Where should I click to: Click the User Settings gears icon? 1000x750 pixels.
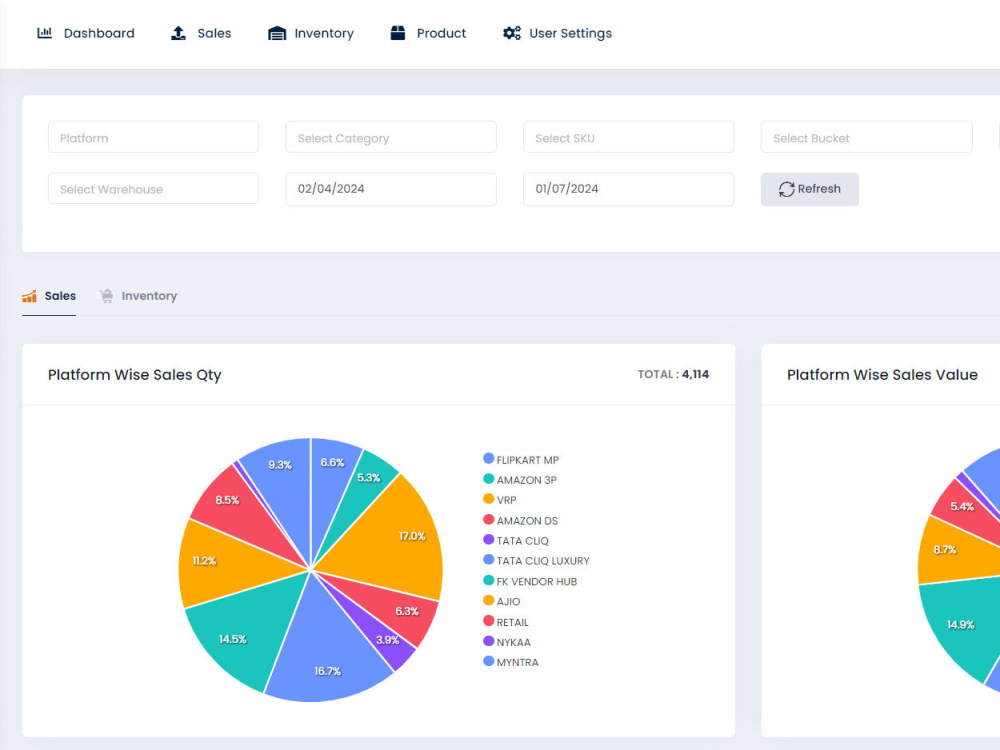pos(511,33)
